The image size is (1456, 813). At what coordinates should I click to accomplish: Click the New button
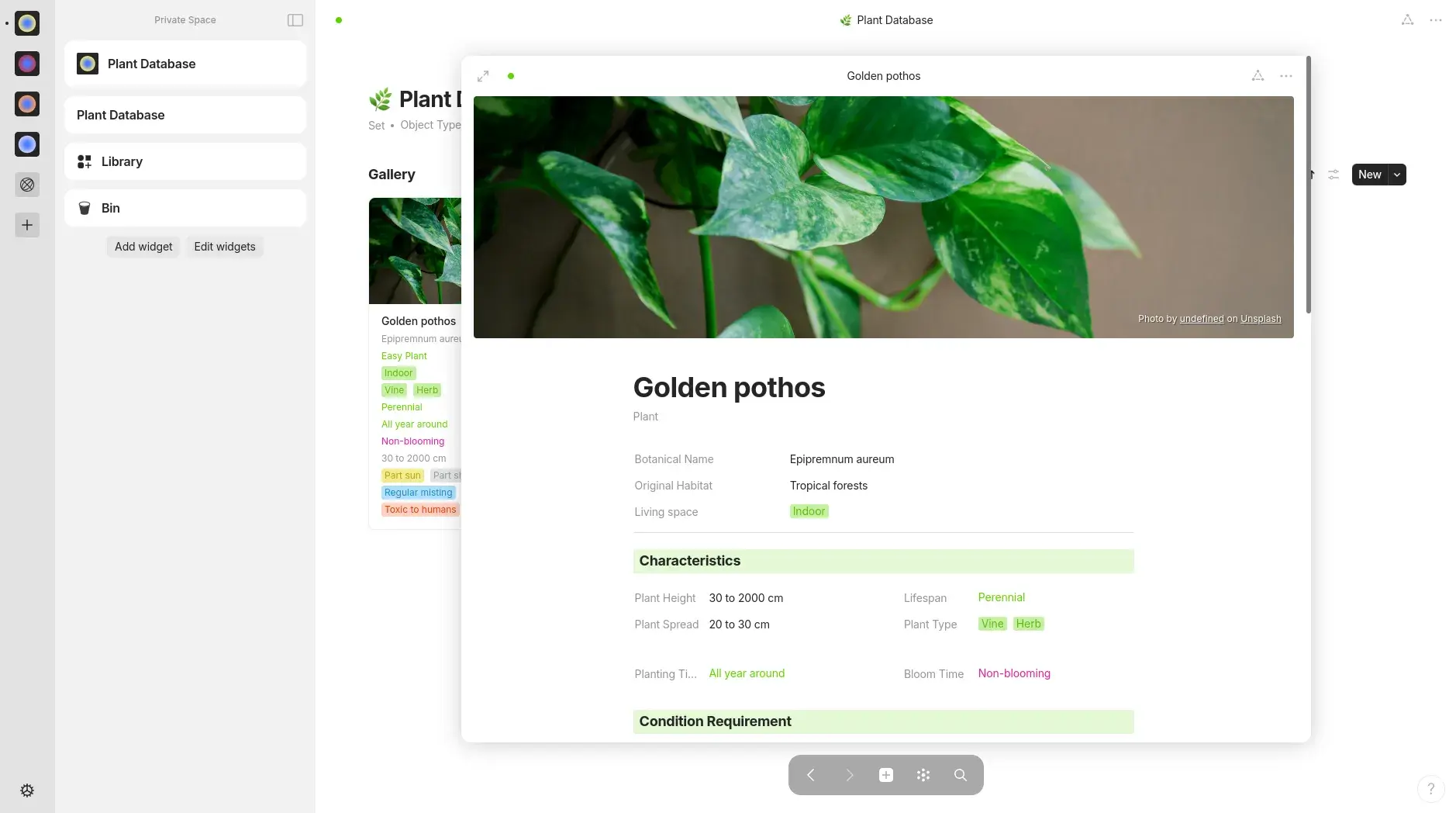click(1369, 175)
